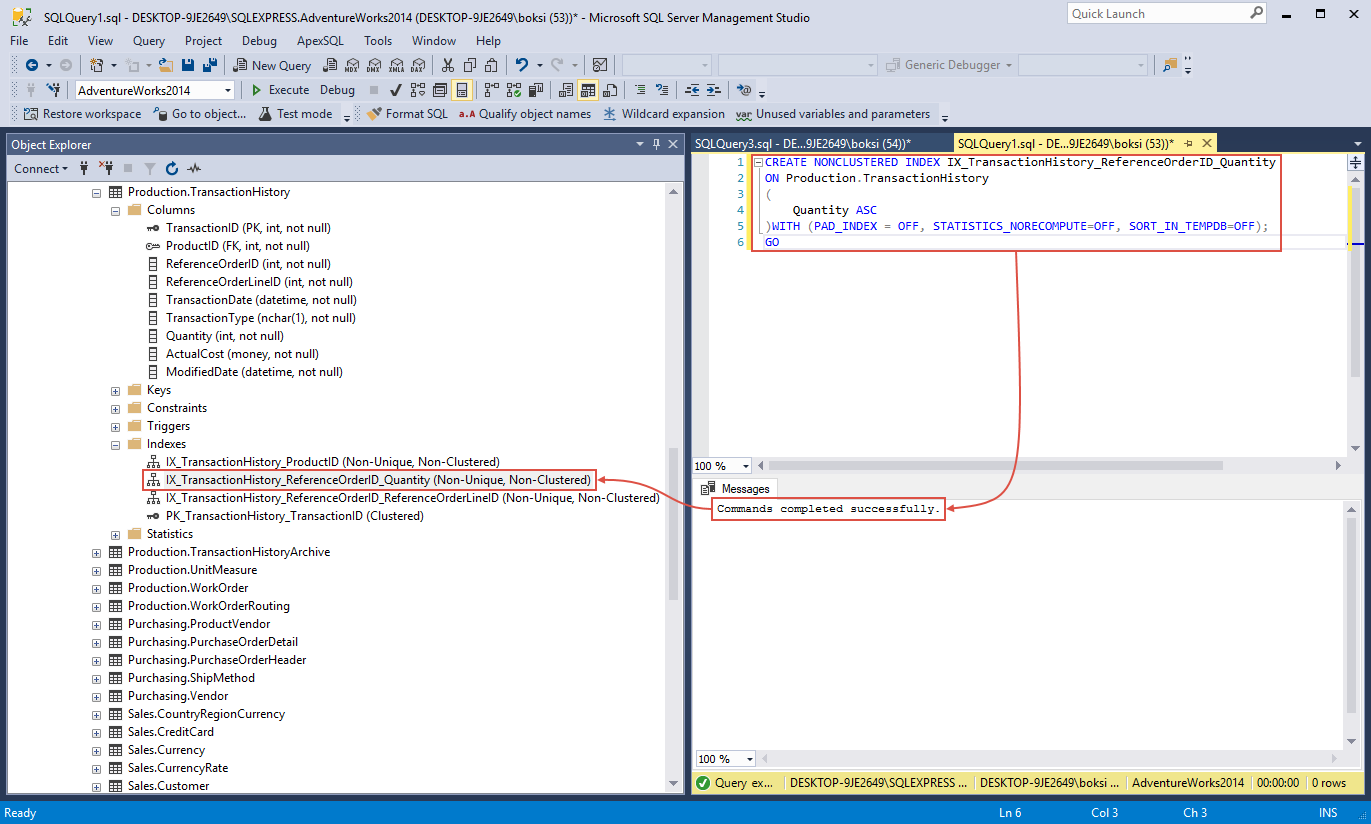Click the New Query button

pos(272,65)
